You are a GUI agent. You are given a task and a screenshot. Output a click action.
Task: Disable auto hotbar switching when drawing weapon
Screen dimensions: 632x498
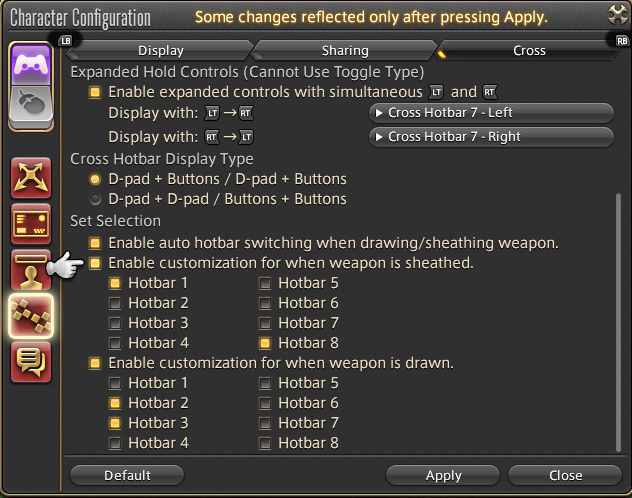(x=95, y=243)
